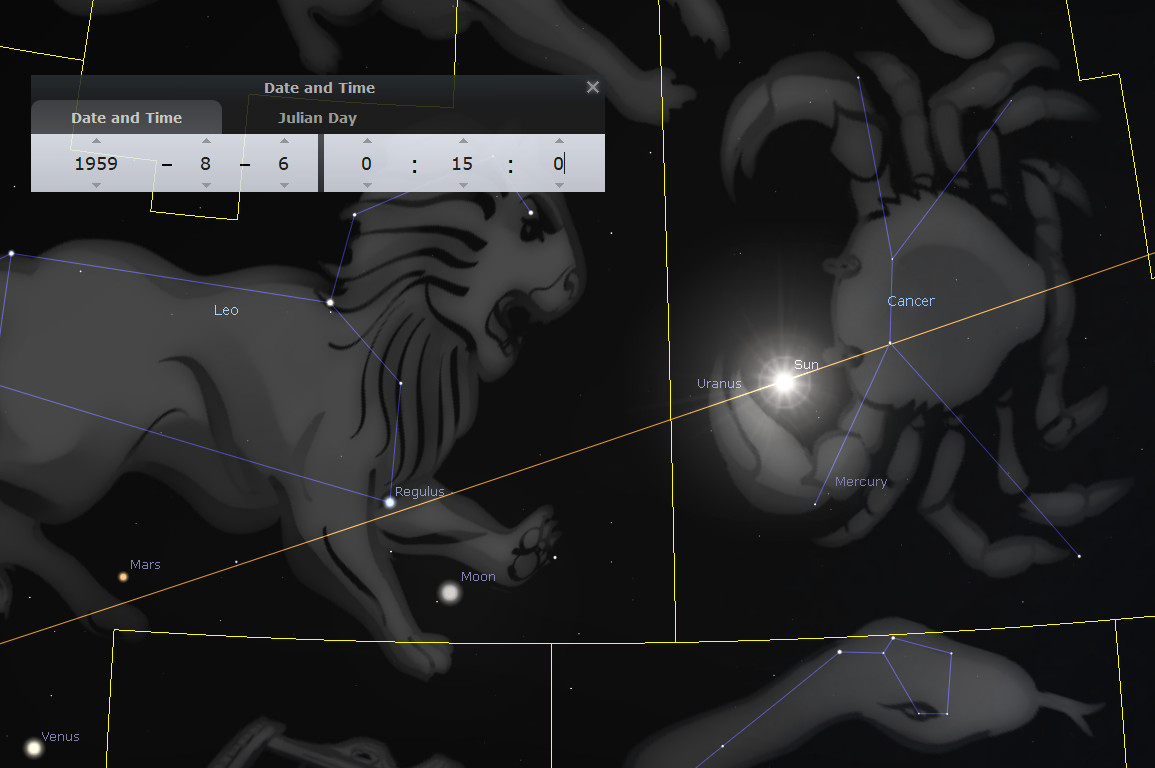Increase the minutes with the up arrow
The image size is (1155, 768).
[x=463, y=141]
